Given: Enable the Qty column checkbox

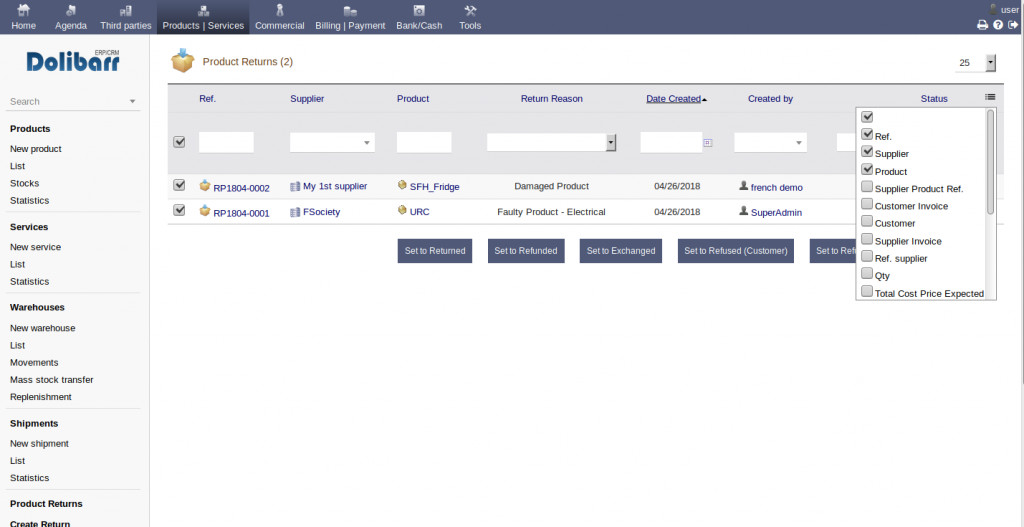Looking at the screenshot, I should coord(867,274).
